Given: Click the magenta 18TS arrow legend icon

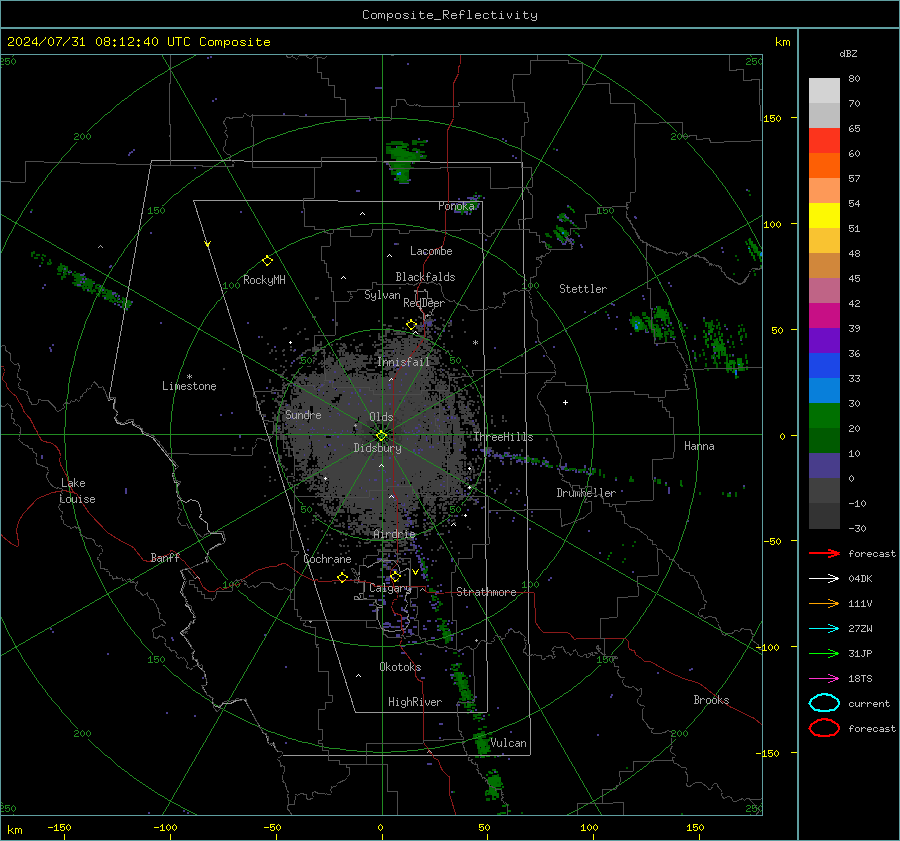Looking at the screenshot, I should [824, 679].
